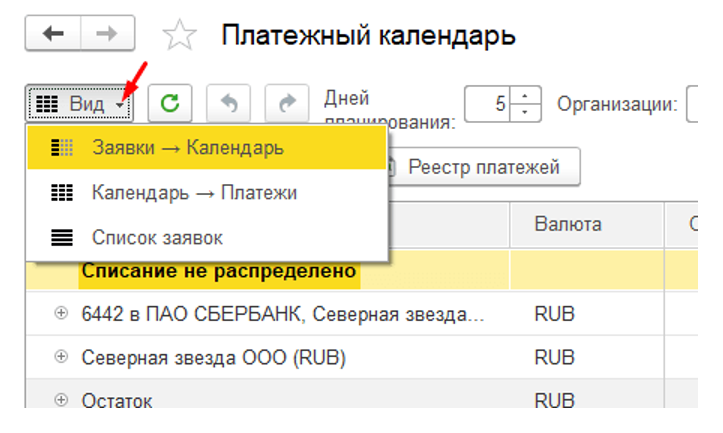723x433 pixels.
Task: Select Список заявок view
Action: click(x=207, y=237)
